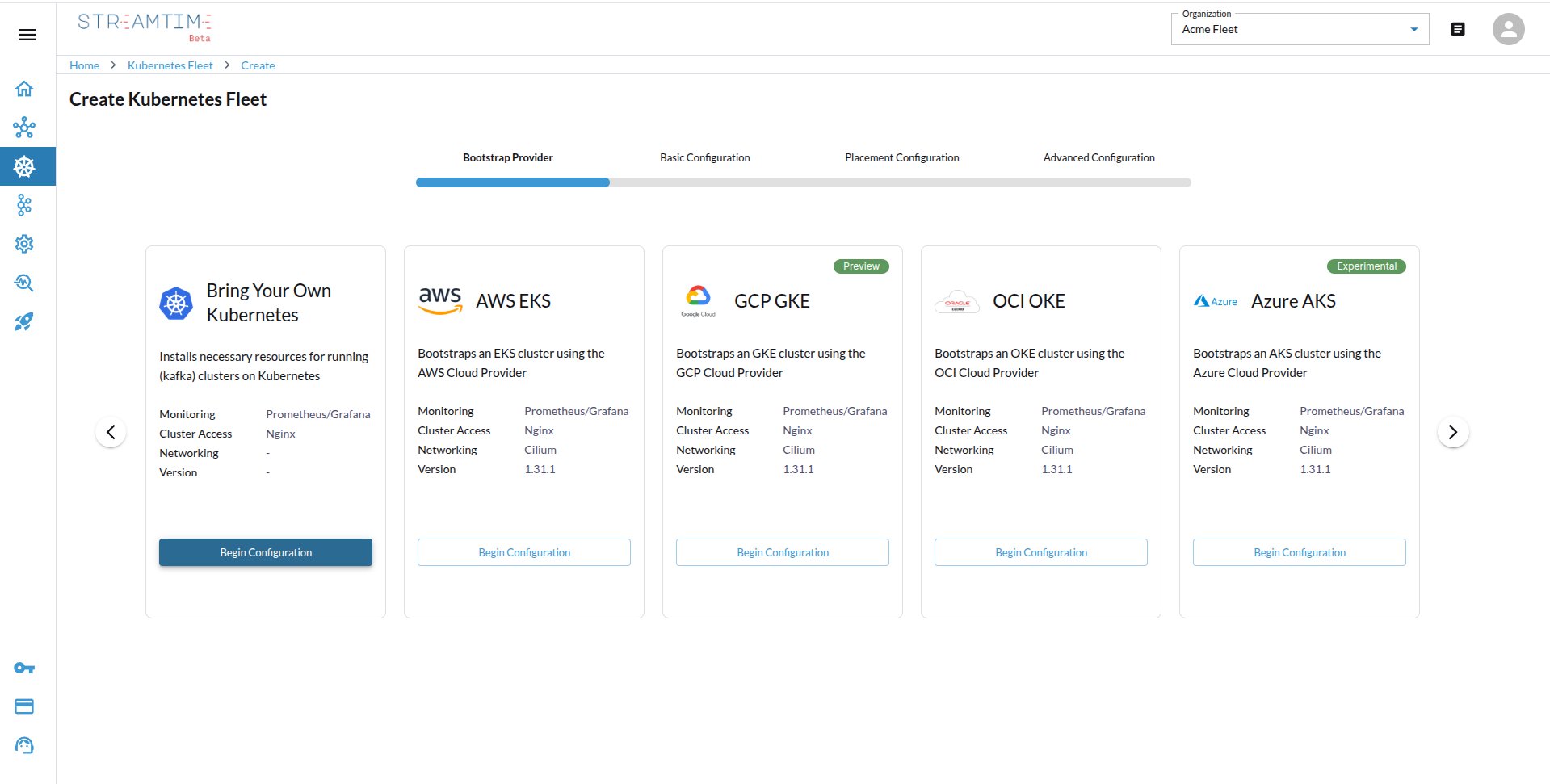Click the GCP GKE card title

(x=772, y=301)
